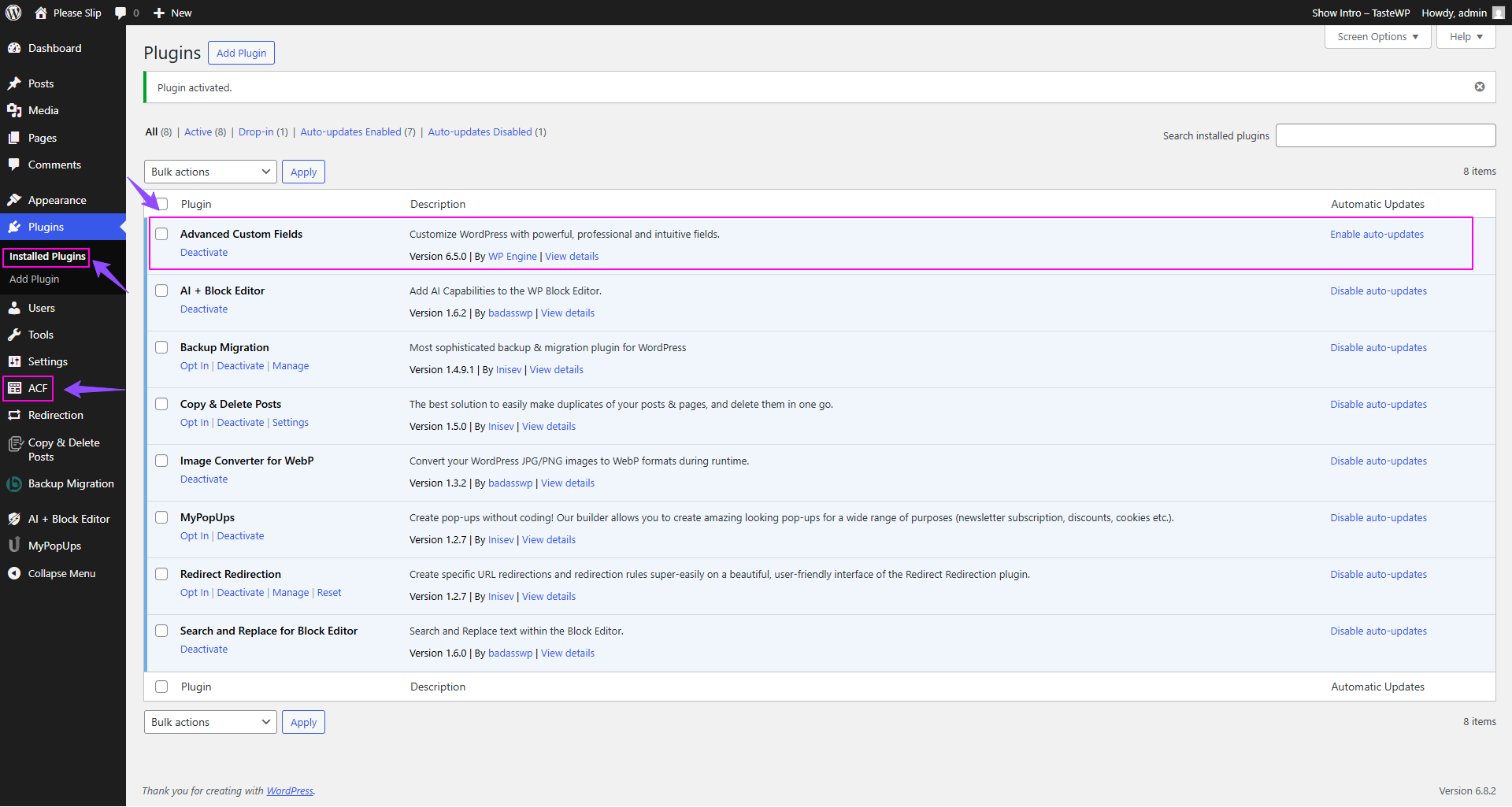Open WP Engine author link
The height and width of the screenshot is (807, 1512).
513,257
